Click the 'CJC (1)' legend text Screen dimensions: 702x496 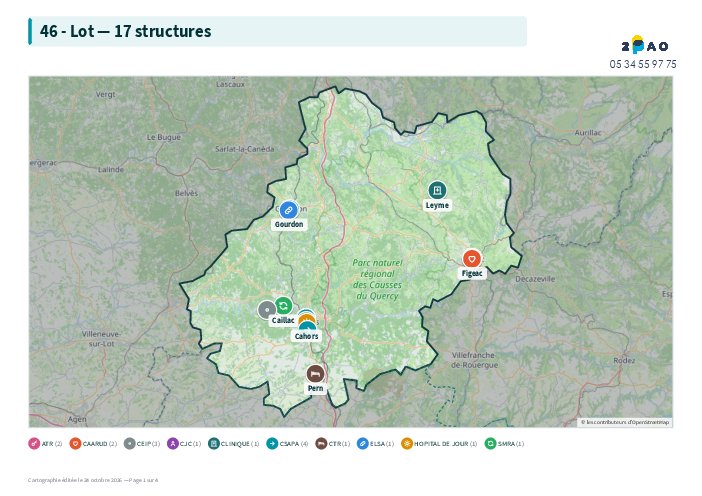[190, 444]
